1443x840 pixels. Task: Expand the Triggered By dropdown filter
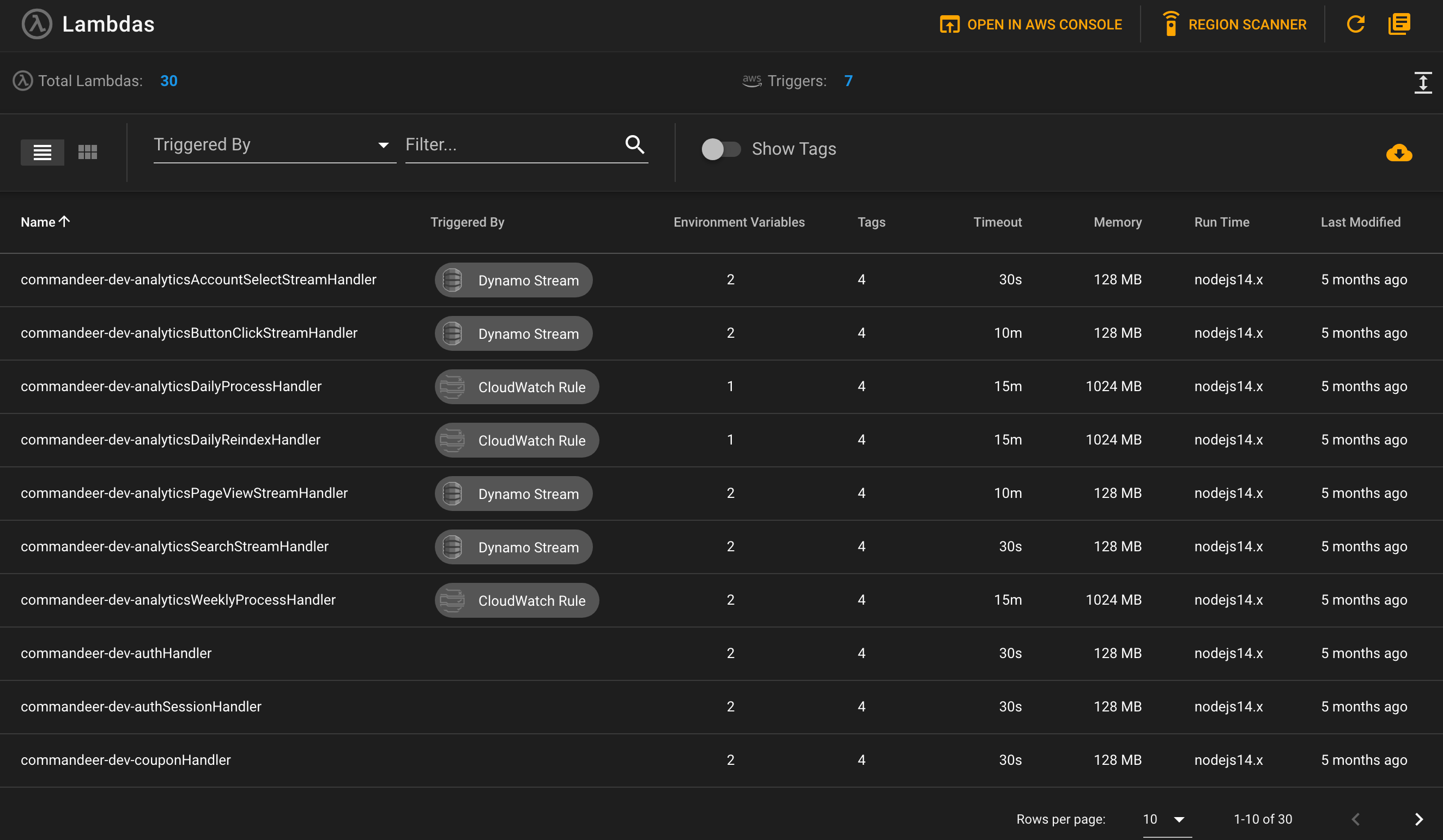tap(271, 145)
